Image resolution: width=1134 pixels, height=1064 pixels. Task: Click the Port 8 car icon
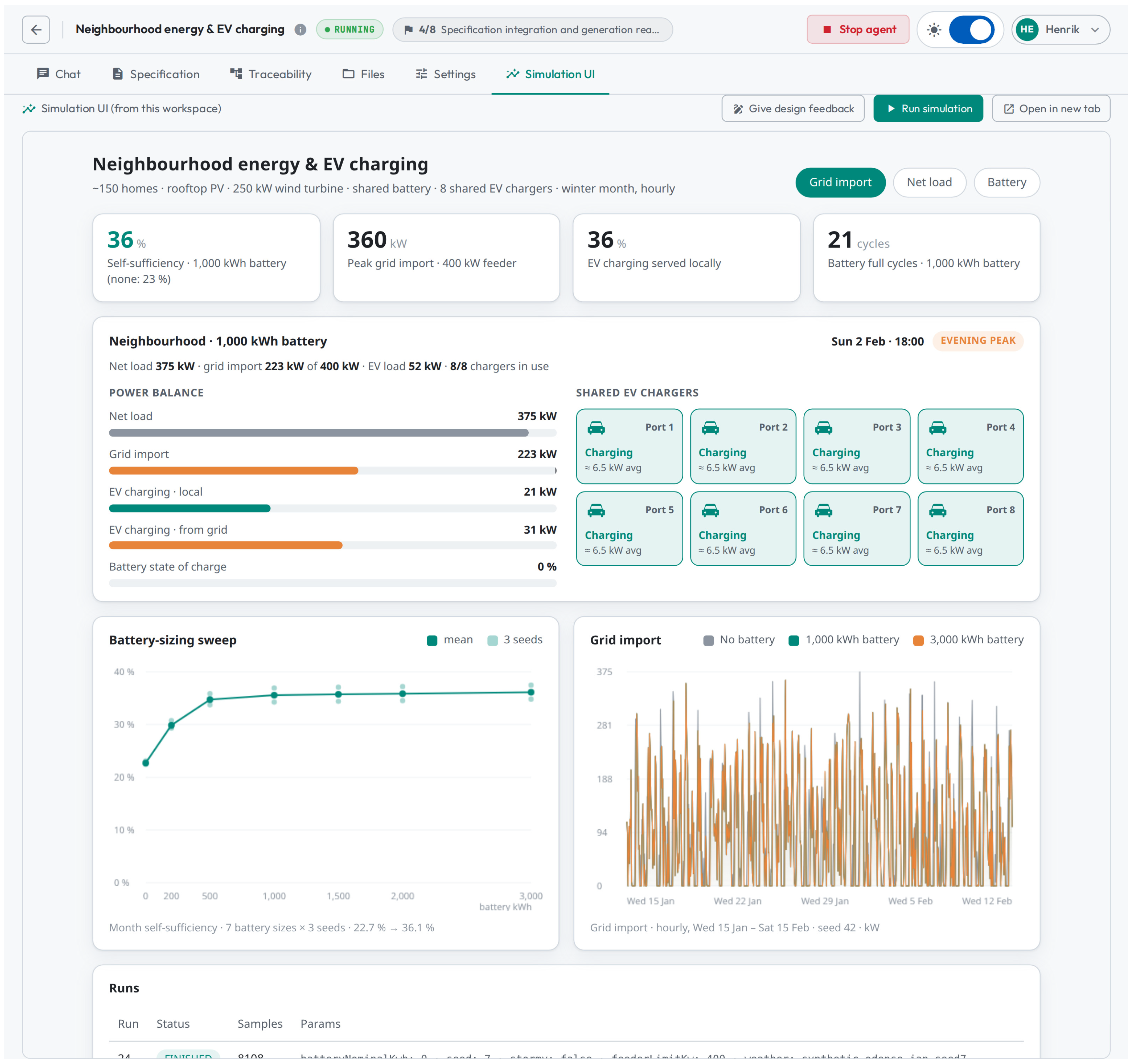coord(938,511)
